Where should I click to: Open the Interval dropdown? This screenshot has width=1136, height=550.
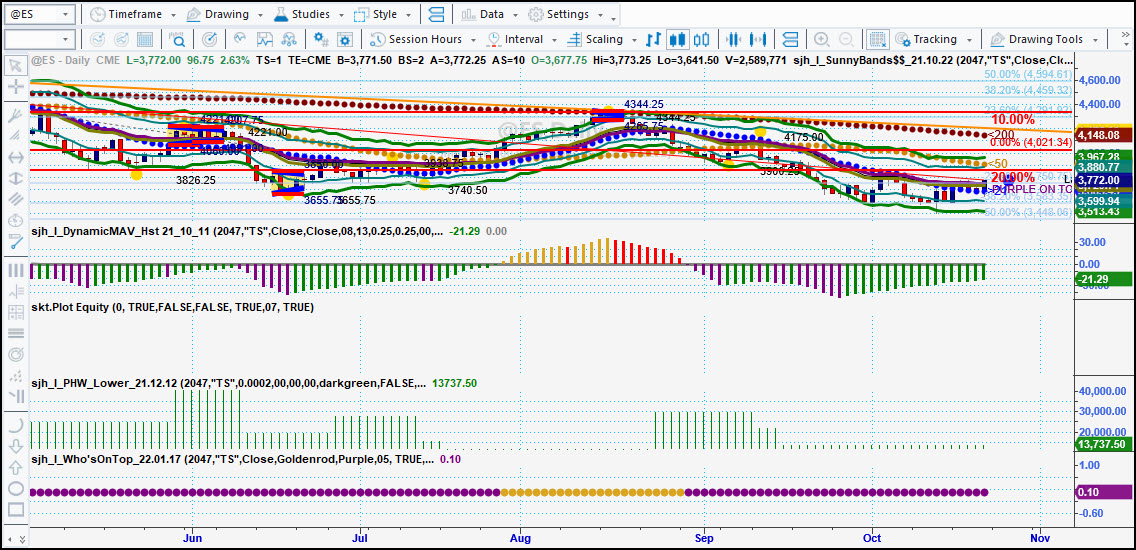point(522,39)
